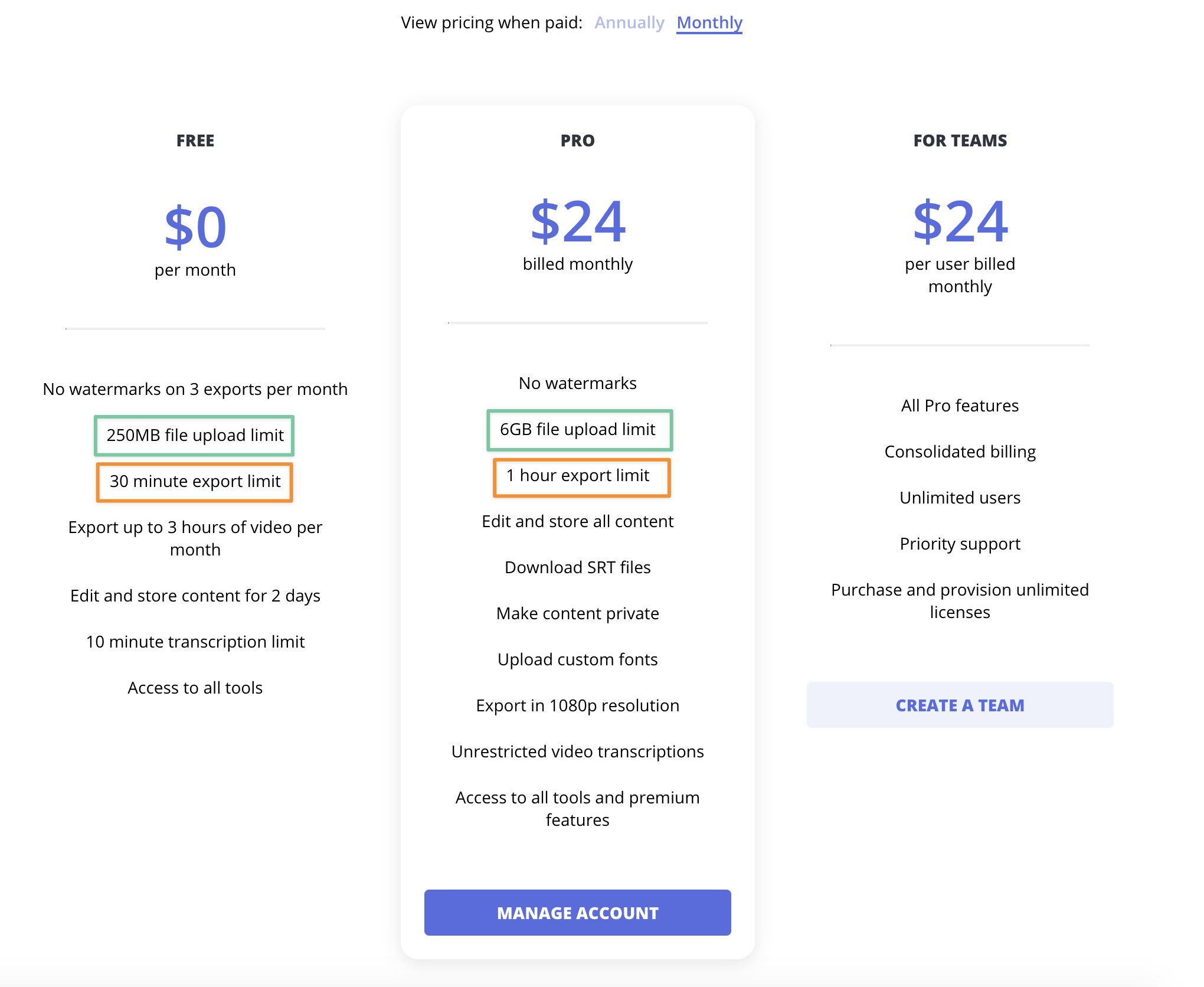Click the $24 price under For Teams

960,221
